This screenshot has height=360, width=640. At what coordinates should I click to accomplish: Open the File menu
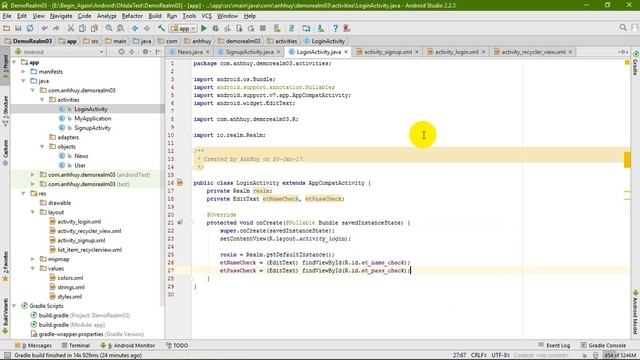tap(7, 16)
